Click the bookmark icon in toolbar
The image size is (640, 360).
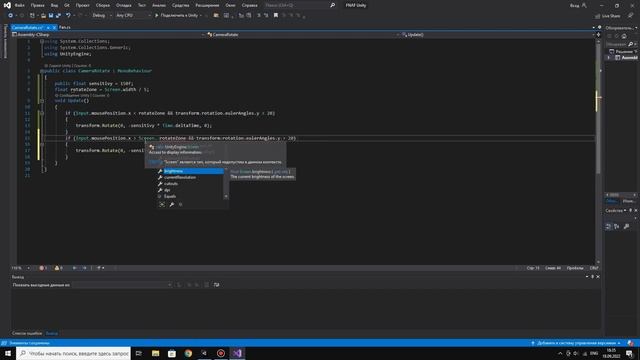pos(276,16)
